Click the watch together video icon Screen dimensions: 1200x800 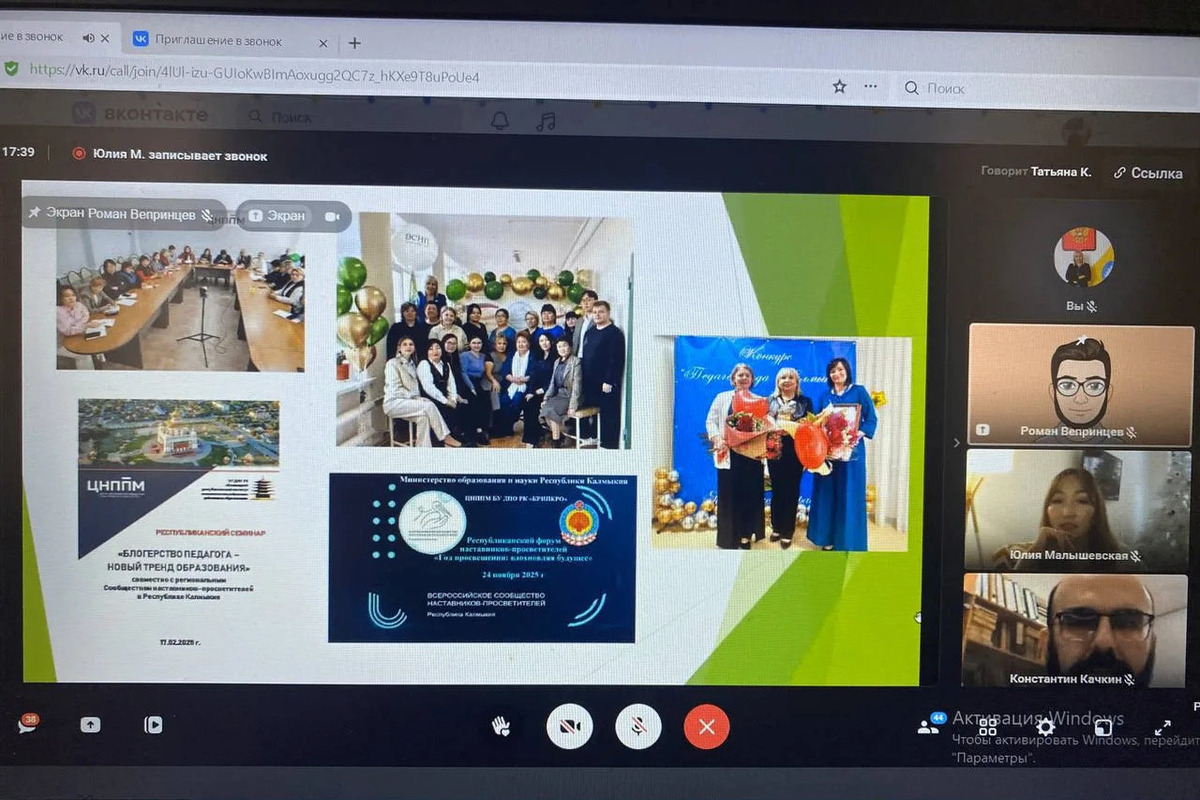click(x=153, y=725)
